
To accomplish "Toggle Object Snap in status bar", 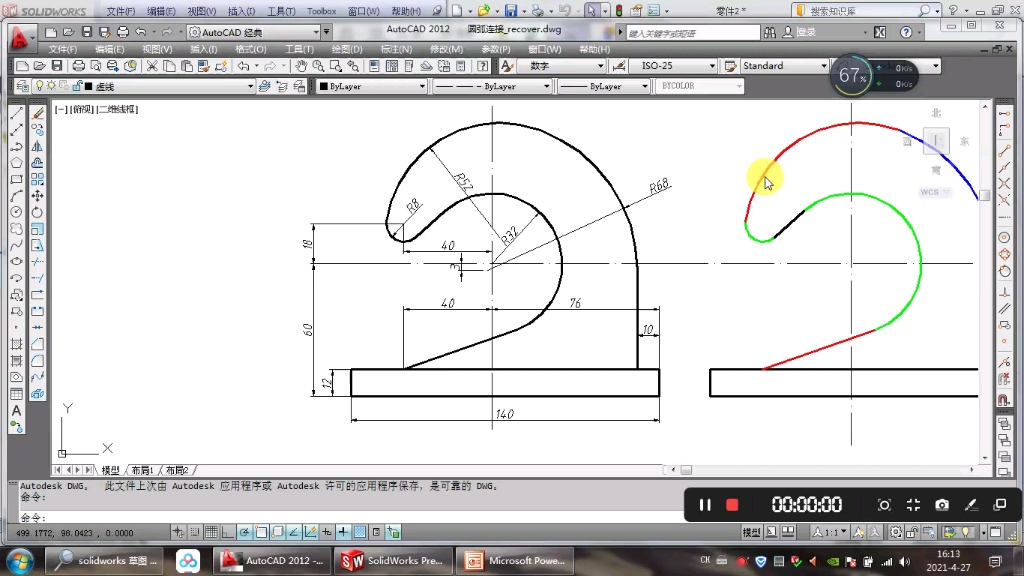I will point(260,533).
